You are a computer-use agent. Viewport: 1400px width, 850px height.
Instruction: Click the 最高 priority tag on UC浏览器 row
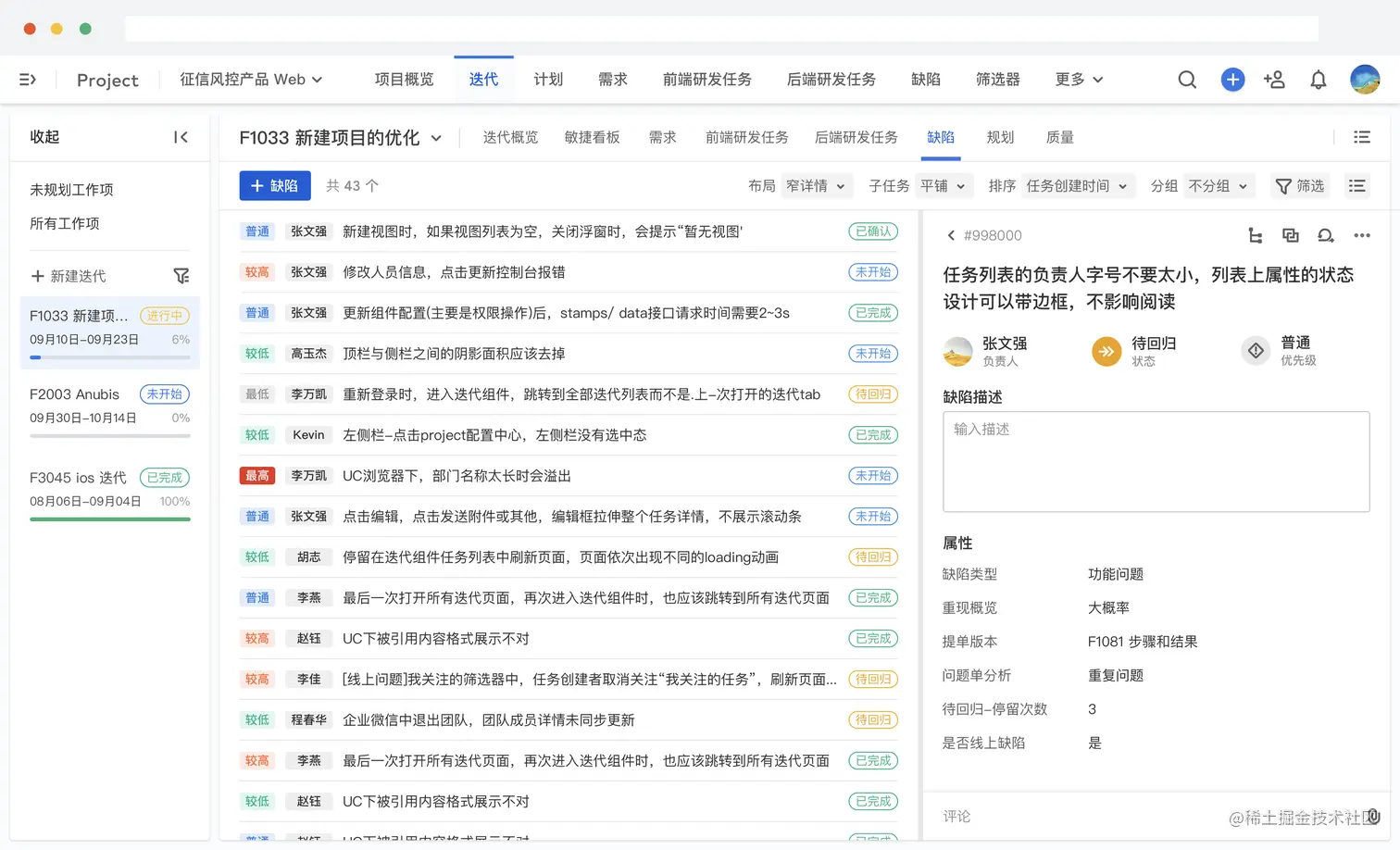257,476
